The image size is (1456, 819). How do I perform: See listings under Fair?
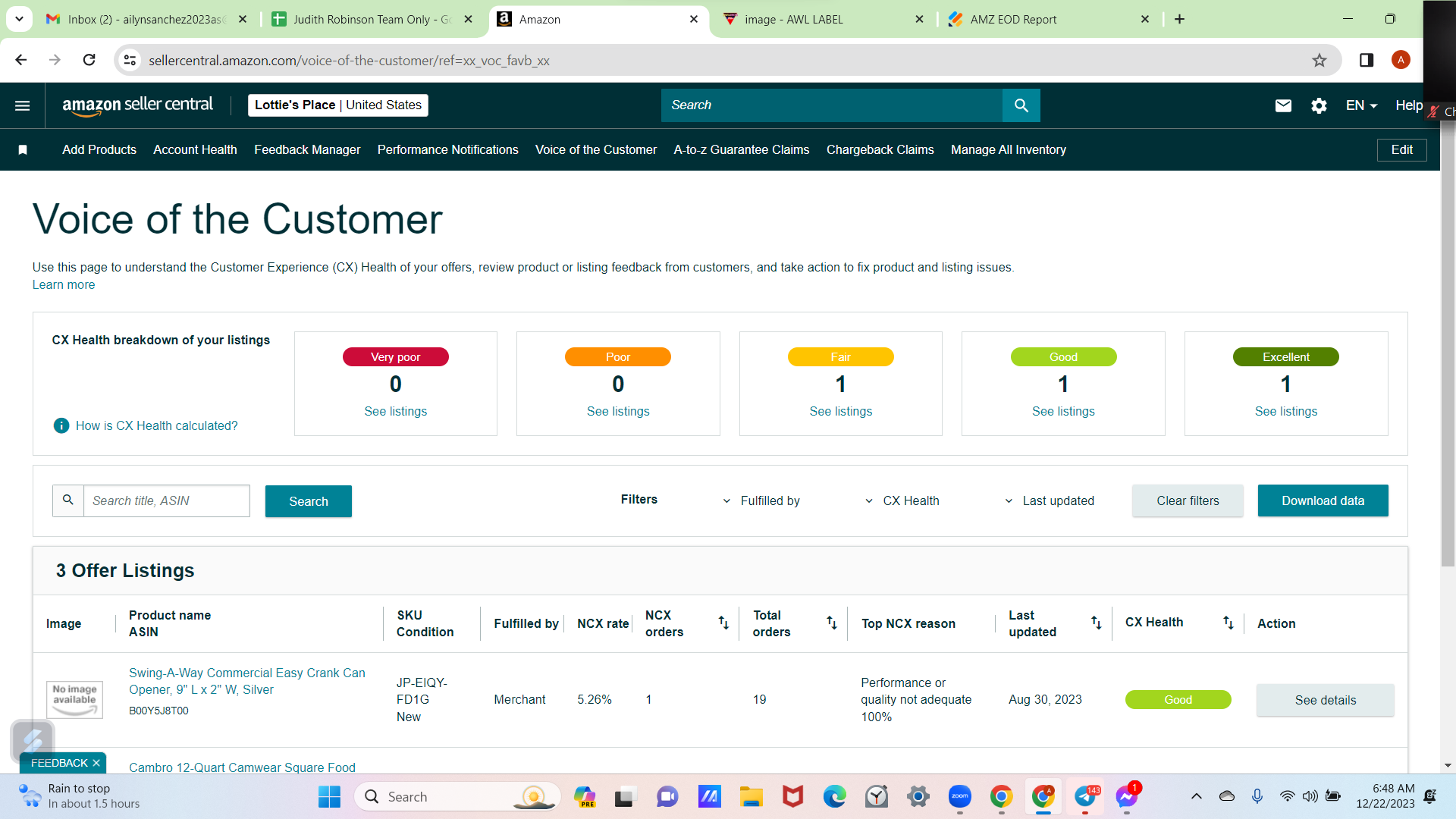click(840, 412)
